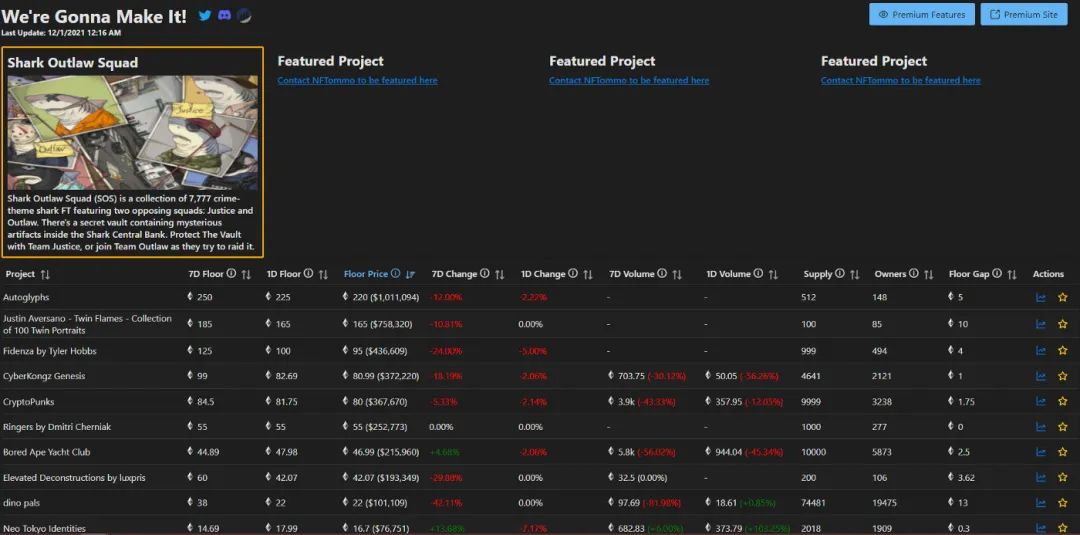Screen dimensions: 1080x535
Task: Star the CryptoPunks row
Action: point(1062,402)
